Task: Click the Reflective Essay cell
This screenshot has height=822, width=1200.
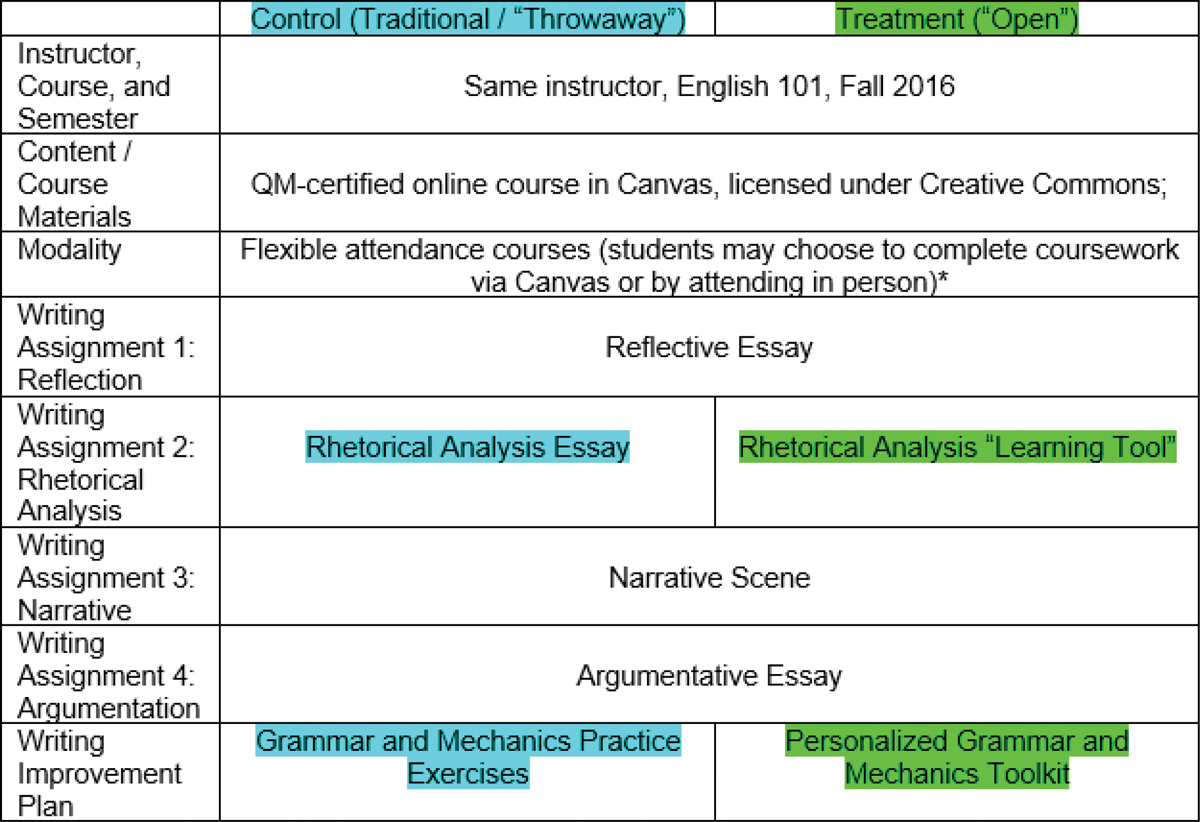Action: pyautogui.click(x=709, y=347)
